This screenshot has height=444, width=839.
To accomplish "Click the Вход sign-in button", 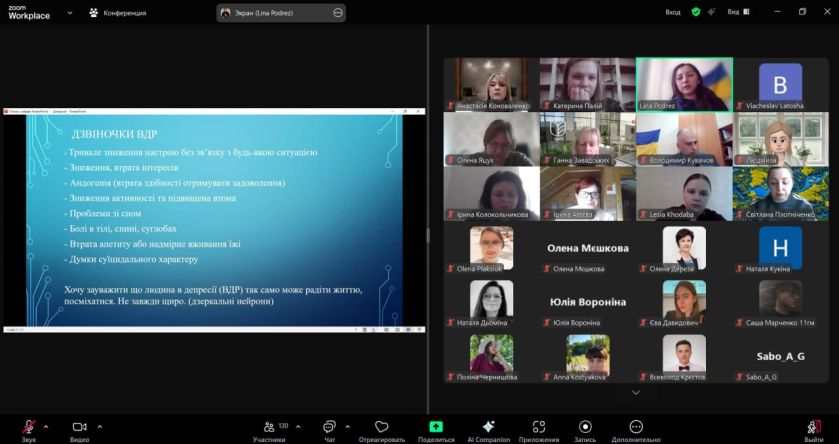I will [673, 12].
